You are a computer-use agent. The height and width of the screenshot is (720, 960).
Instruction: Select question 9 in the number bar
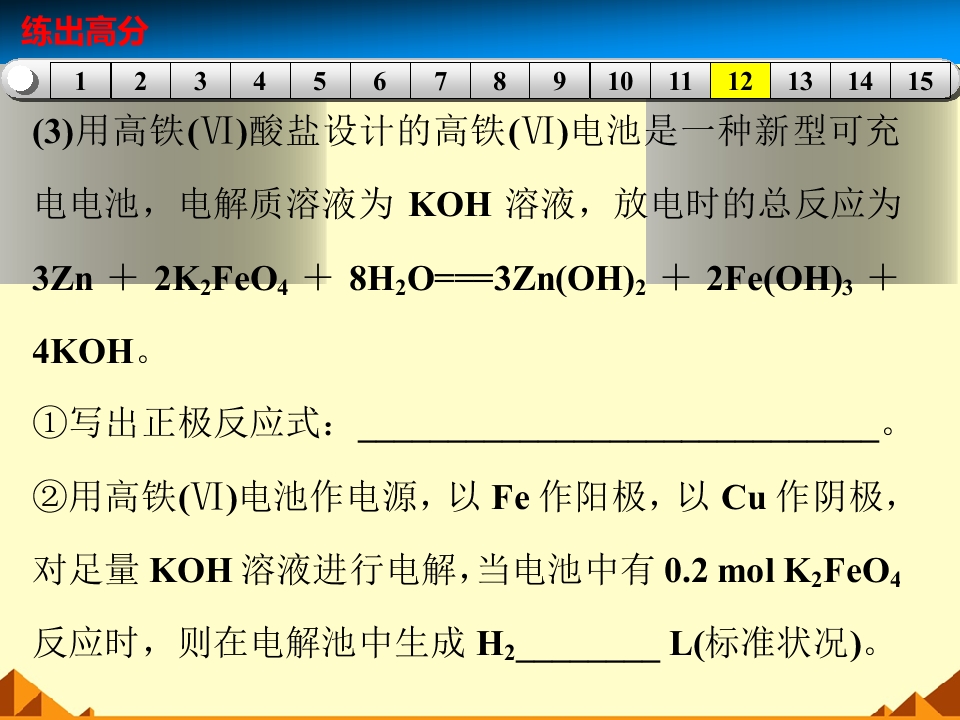pos(560,81)
